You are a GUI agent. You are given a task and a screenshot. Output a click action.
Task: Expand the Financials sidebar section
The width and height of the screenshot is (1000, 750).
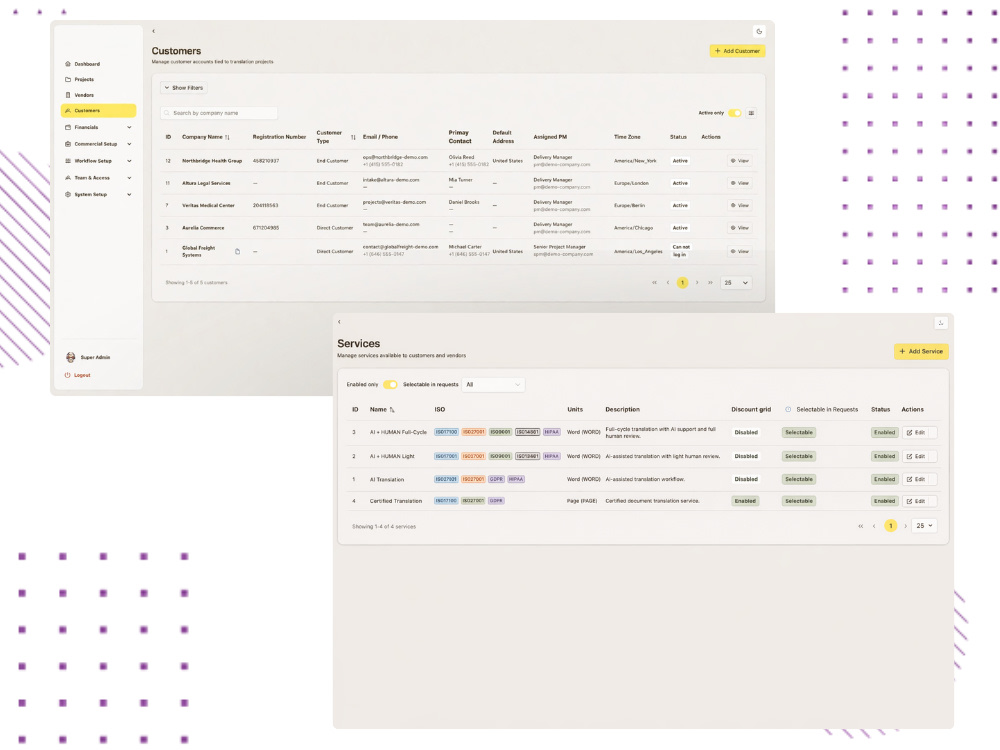coord(98,127)
